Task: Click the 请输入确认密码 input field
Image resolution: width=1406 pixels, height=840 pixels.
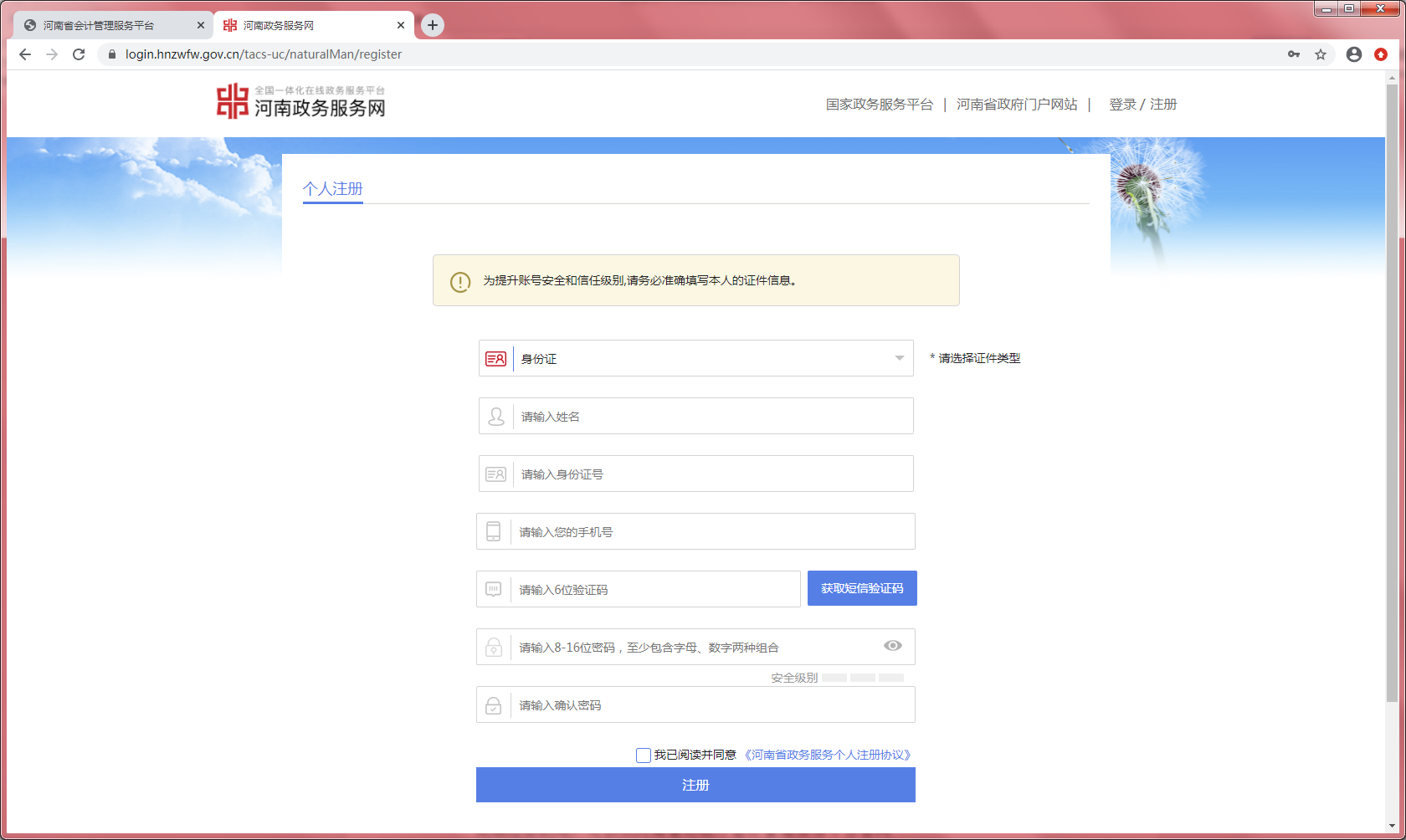Action: click(695, 704)
